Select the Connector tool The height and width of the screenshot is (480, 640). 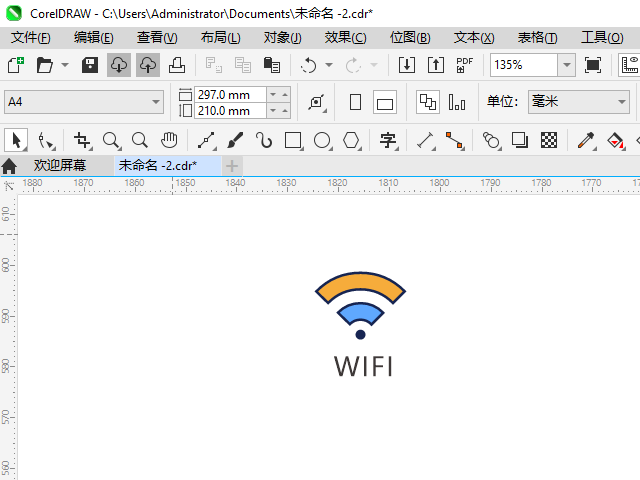455,141
